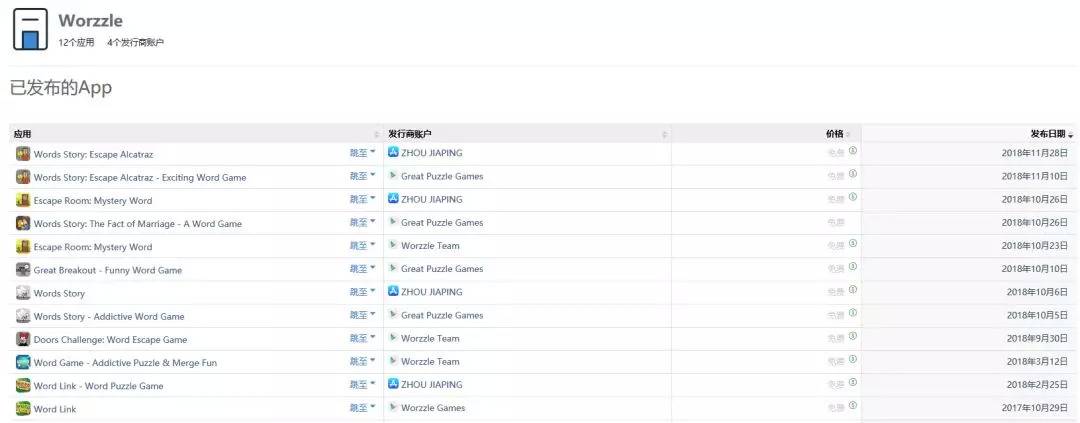Image resolution: width=1080 pixels, height=423 pixels.
Task: Click app icon of Escape Alcatraz - Exciting Word Game
Action: click(23, 177)
